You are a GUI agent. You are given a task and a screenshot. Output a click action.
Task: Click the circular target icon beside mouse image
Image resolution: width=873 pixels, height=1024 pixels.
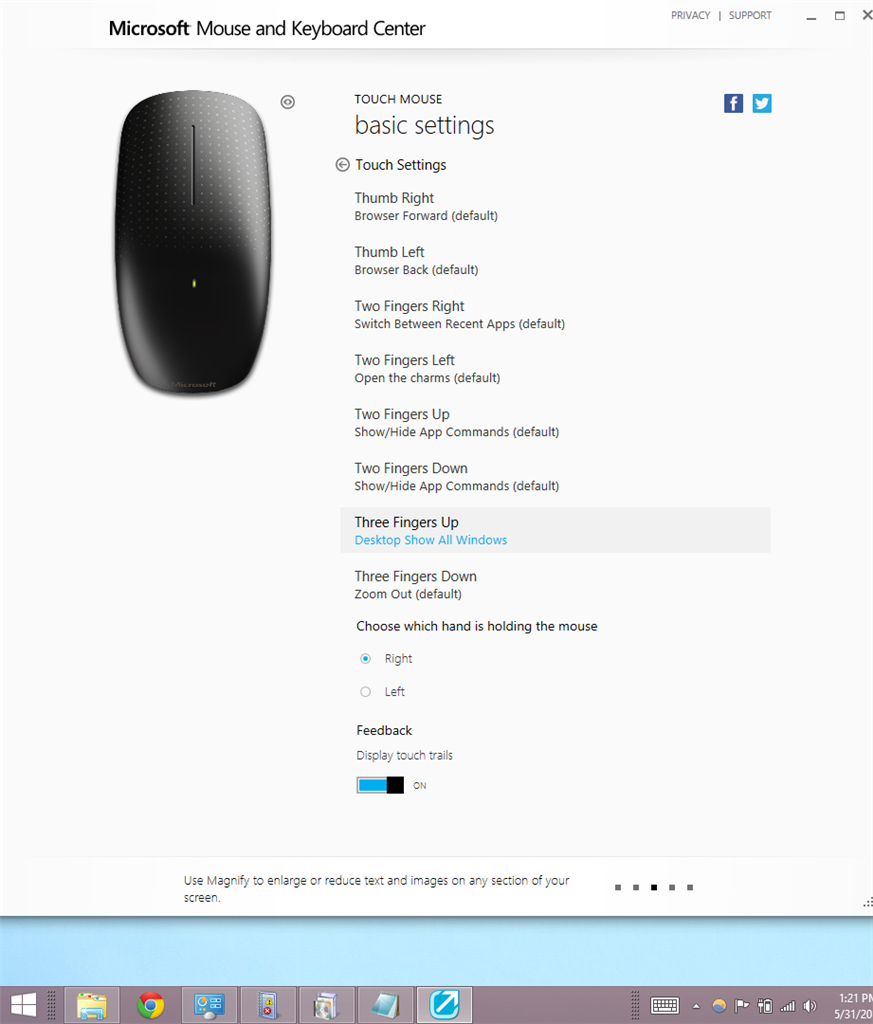click(287, 102)
